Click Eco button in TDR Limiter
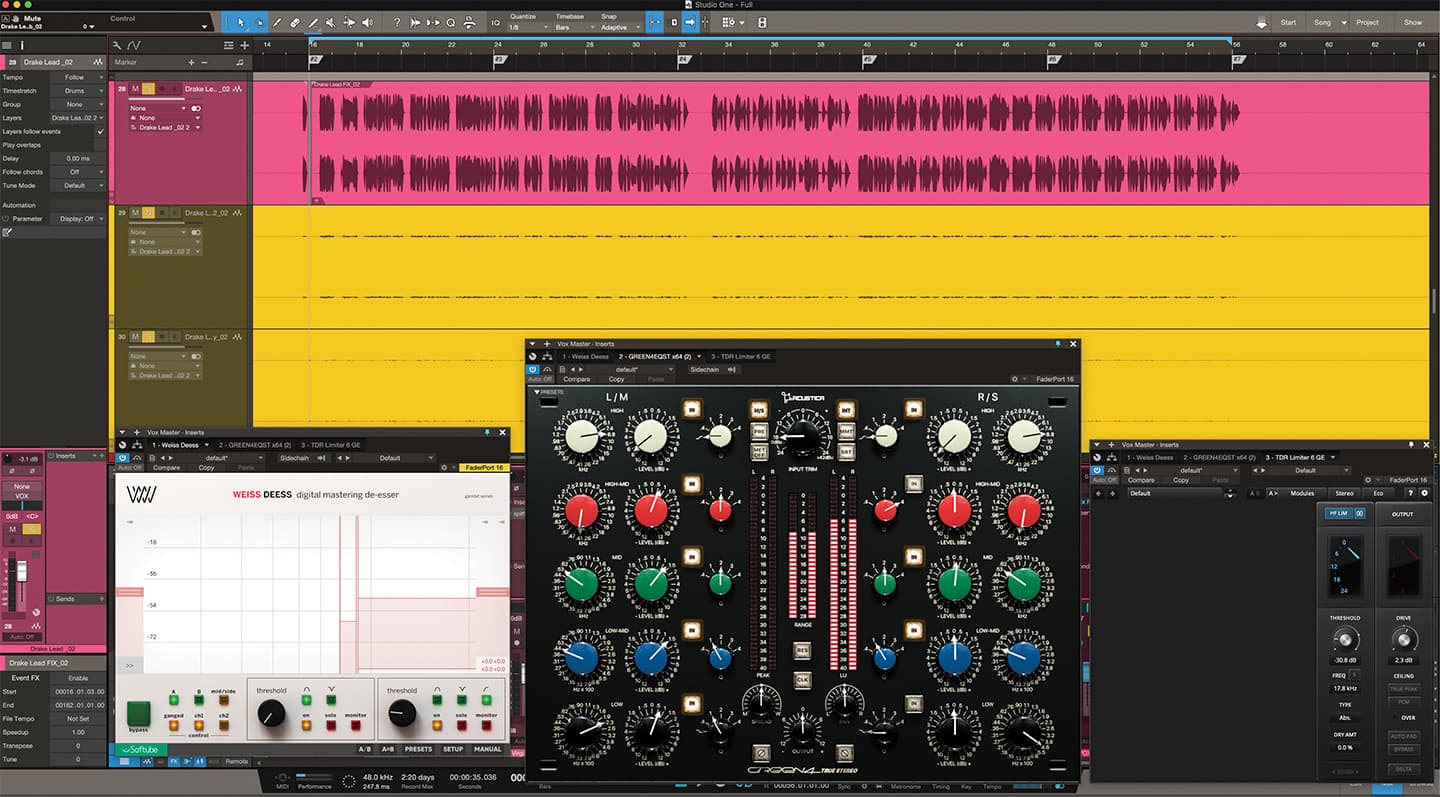1440x797 pixels. coord(1377,493)
